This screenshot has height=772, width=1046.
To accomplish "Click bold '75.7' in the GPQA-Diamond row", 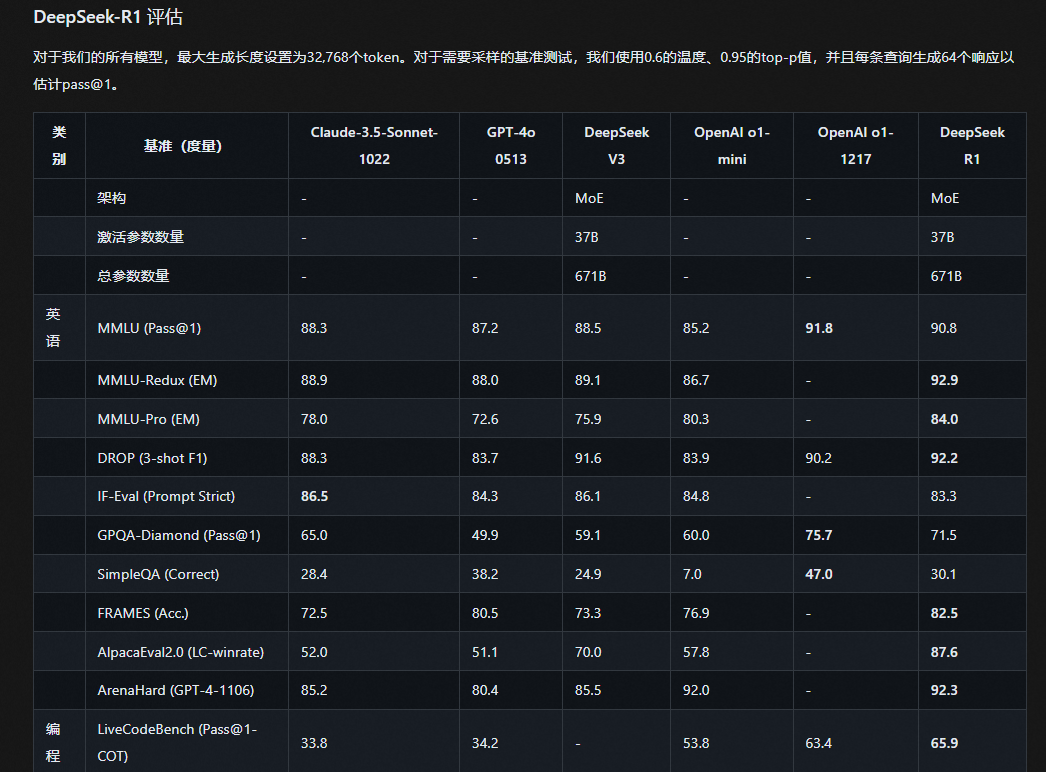I will (819, 535).
